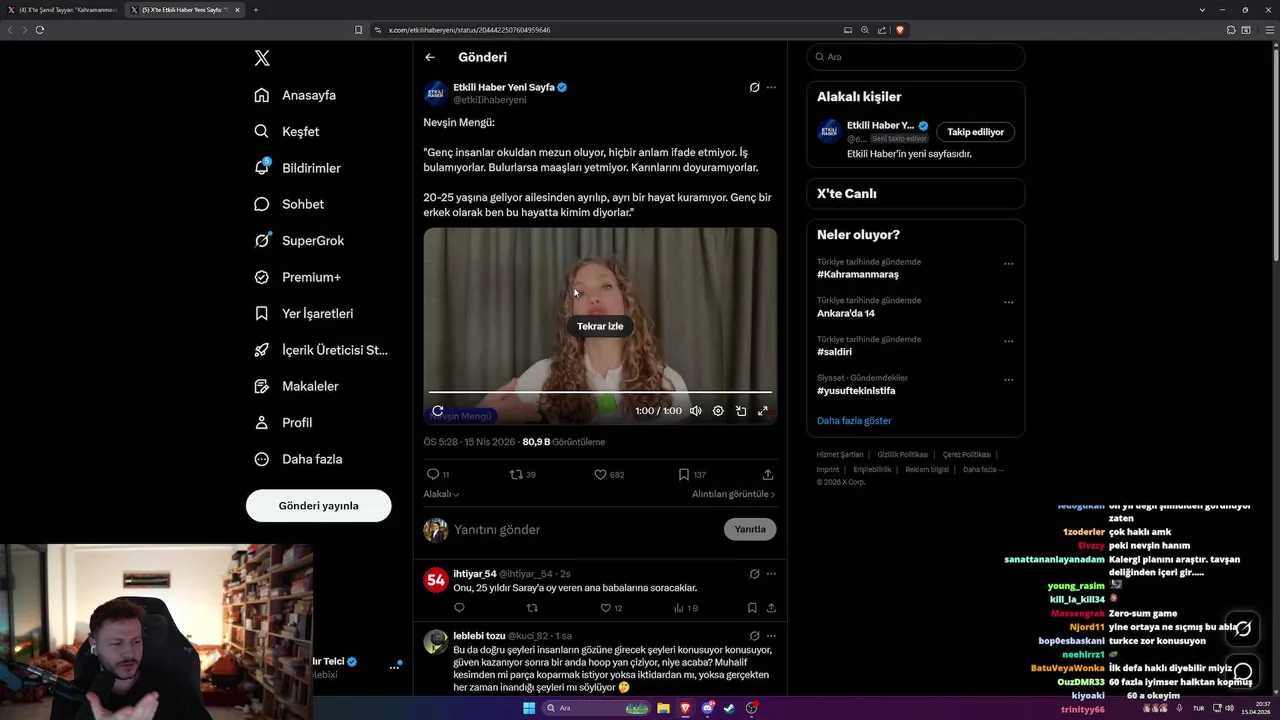The height and width of the screenshot is (720, 1280).
Task: Open a new browser tab
Action: (256, 10)
